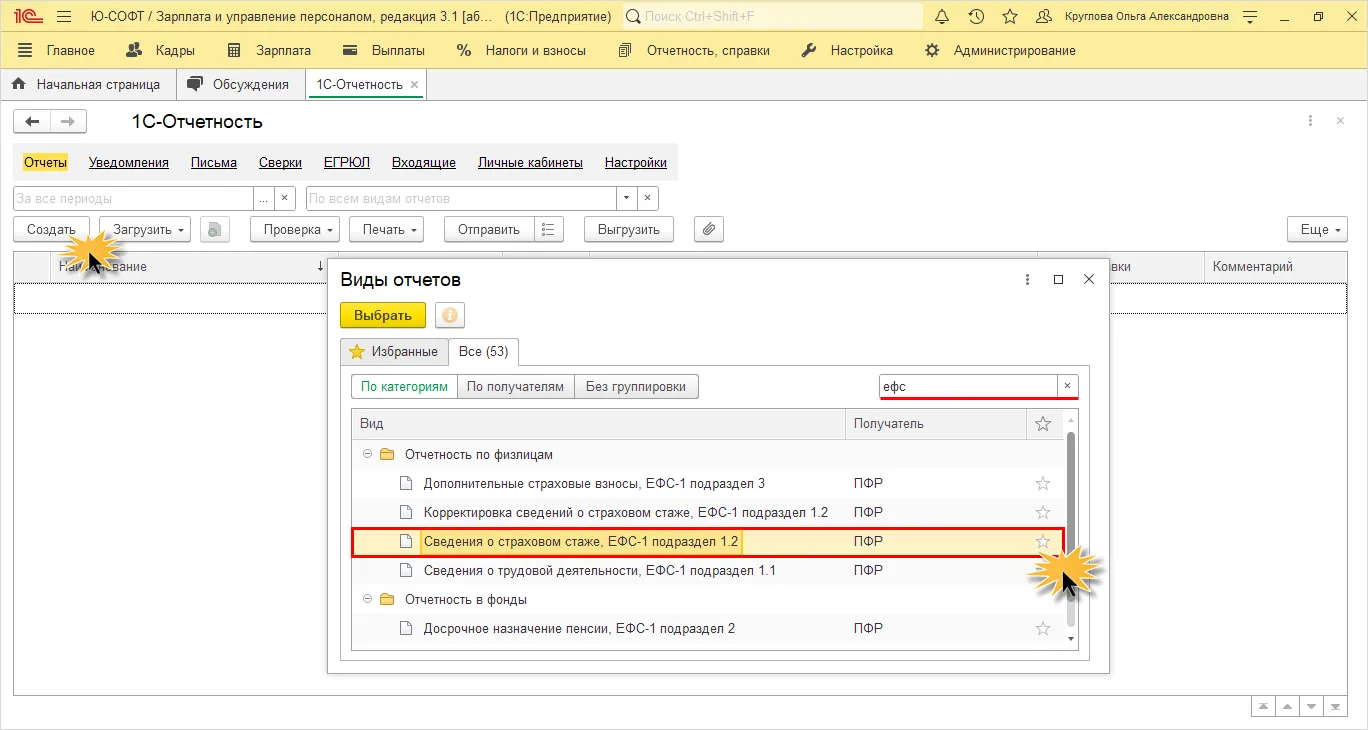Click search field Поиск Ctrl+Shift+F
The image size is (1368, 730).
(773, 17)
